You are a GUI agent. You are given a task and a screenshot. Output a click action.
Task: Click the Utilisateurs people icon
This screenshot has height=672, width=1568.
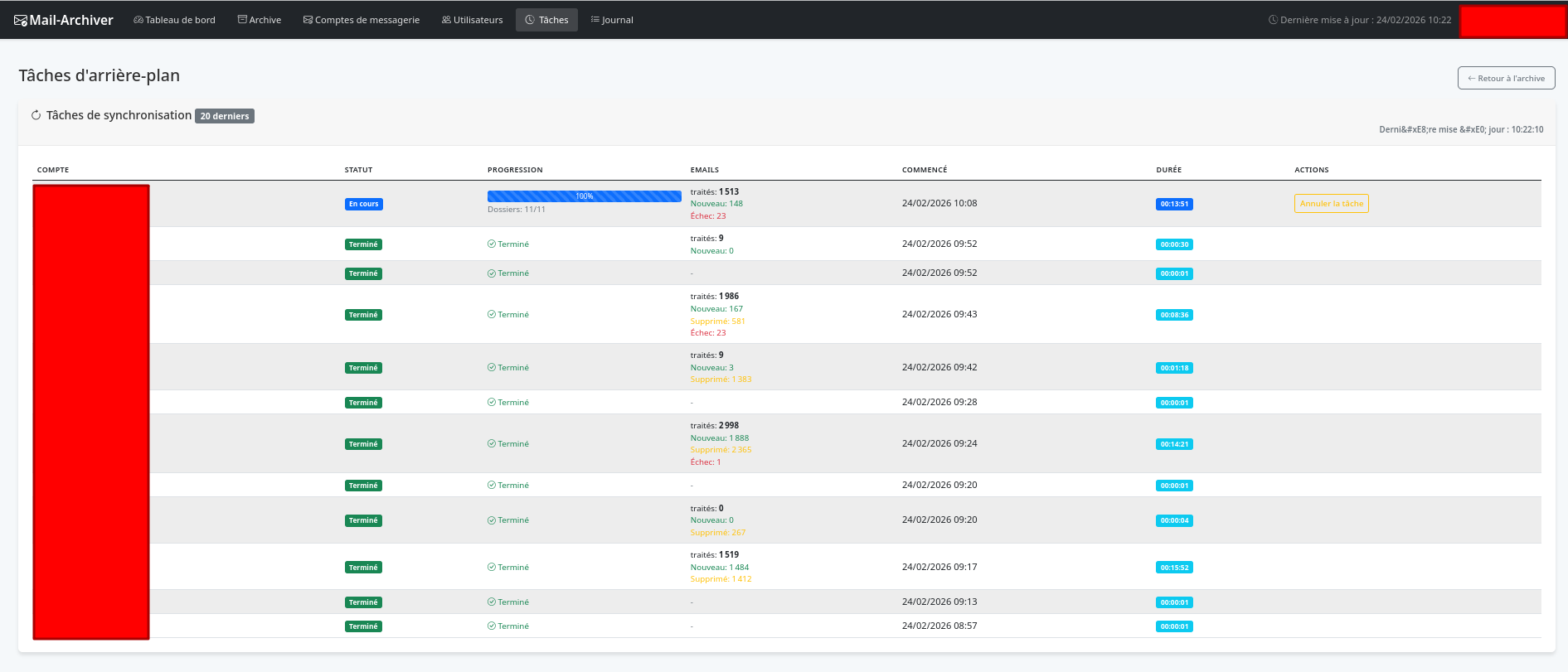(x=446, y=20)
